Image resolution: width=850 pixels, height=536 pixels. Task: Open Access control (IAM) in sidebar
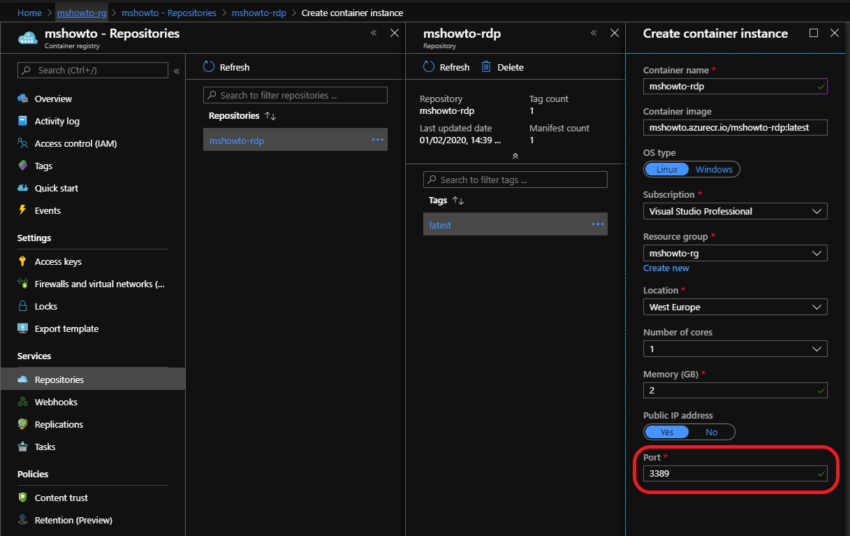coord(75,144)
